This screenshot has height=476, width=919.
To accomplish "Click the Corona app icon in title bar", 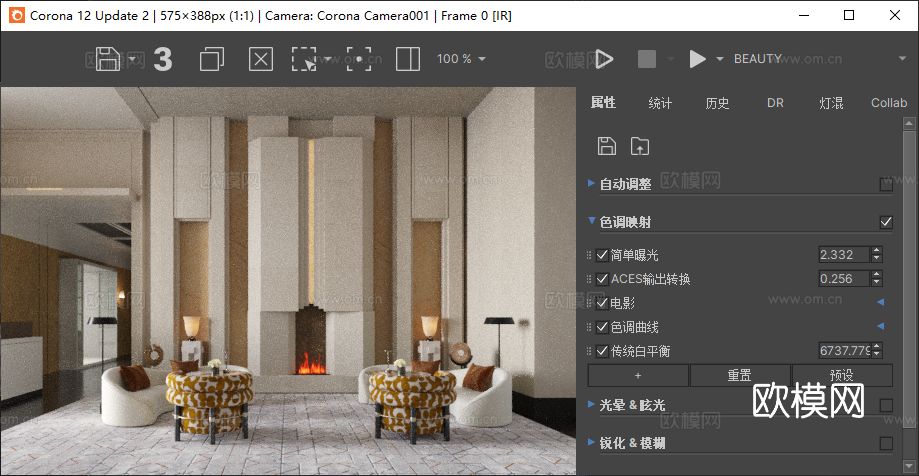I will point(16,16).
